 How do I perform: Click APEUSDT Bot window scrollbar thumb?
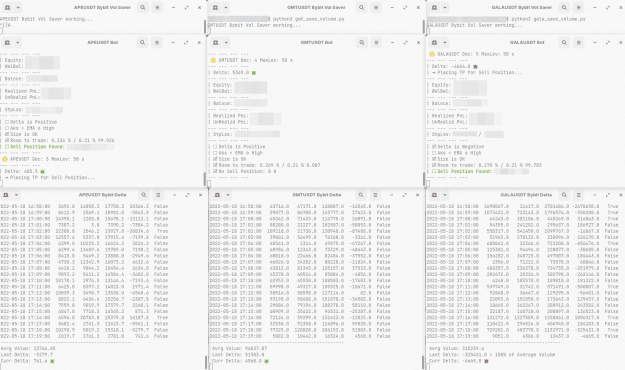[205, 179]
